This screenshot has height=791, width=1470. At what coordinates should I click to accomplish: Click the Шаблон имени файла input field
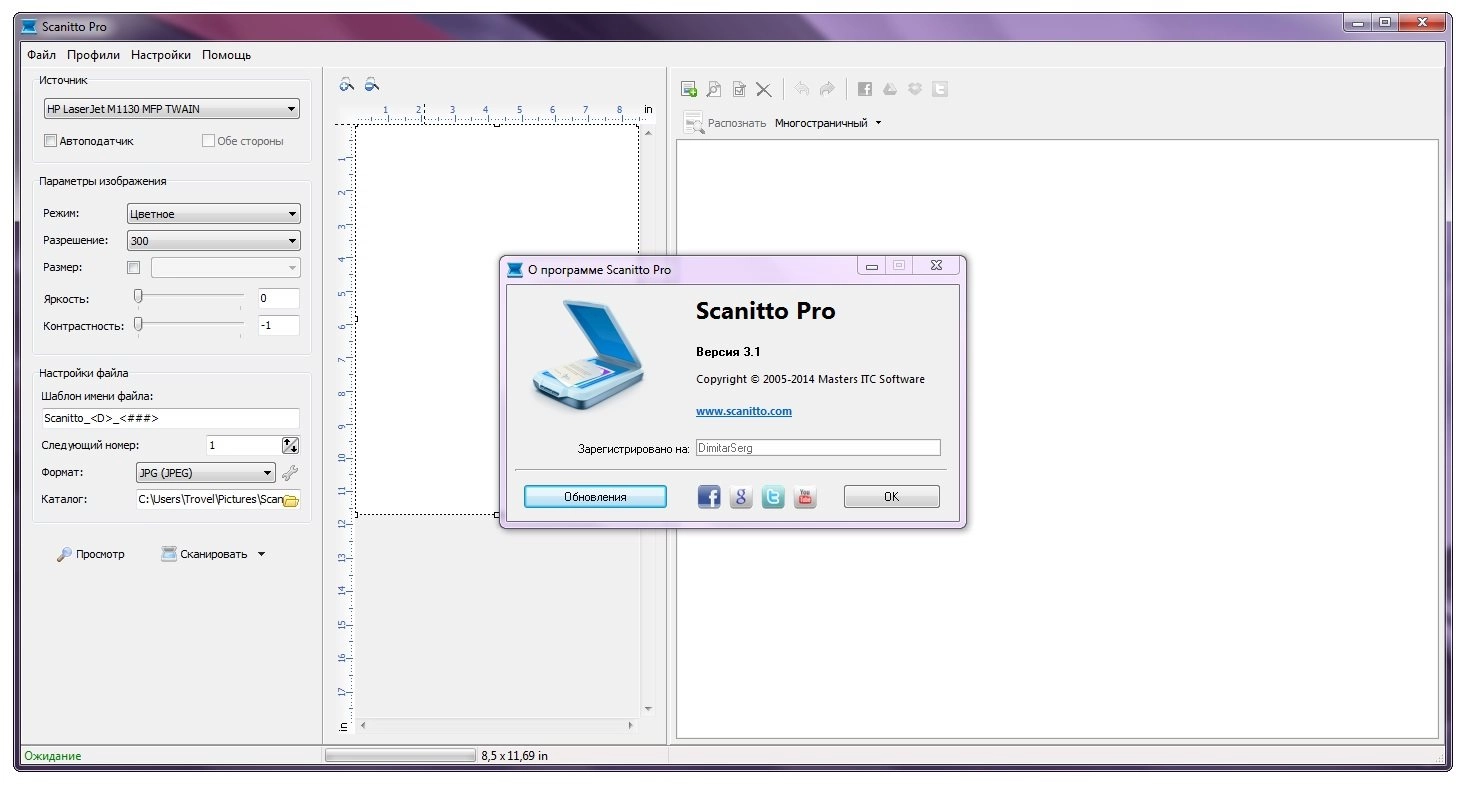coord(171,418)
